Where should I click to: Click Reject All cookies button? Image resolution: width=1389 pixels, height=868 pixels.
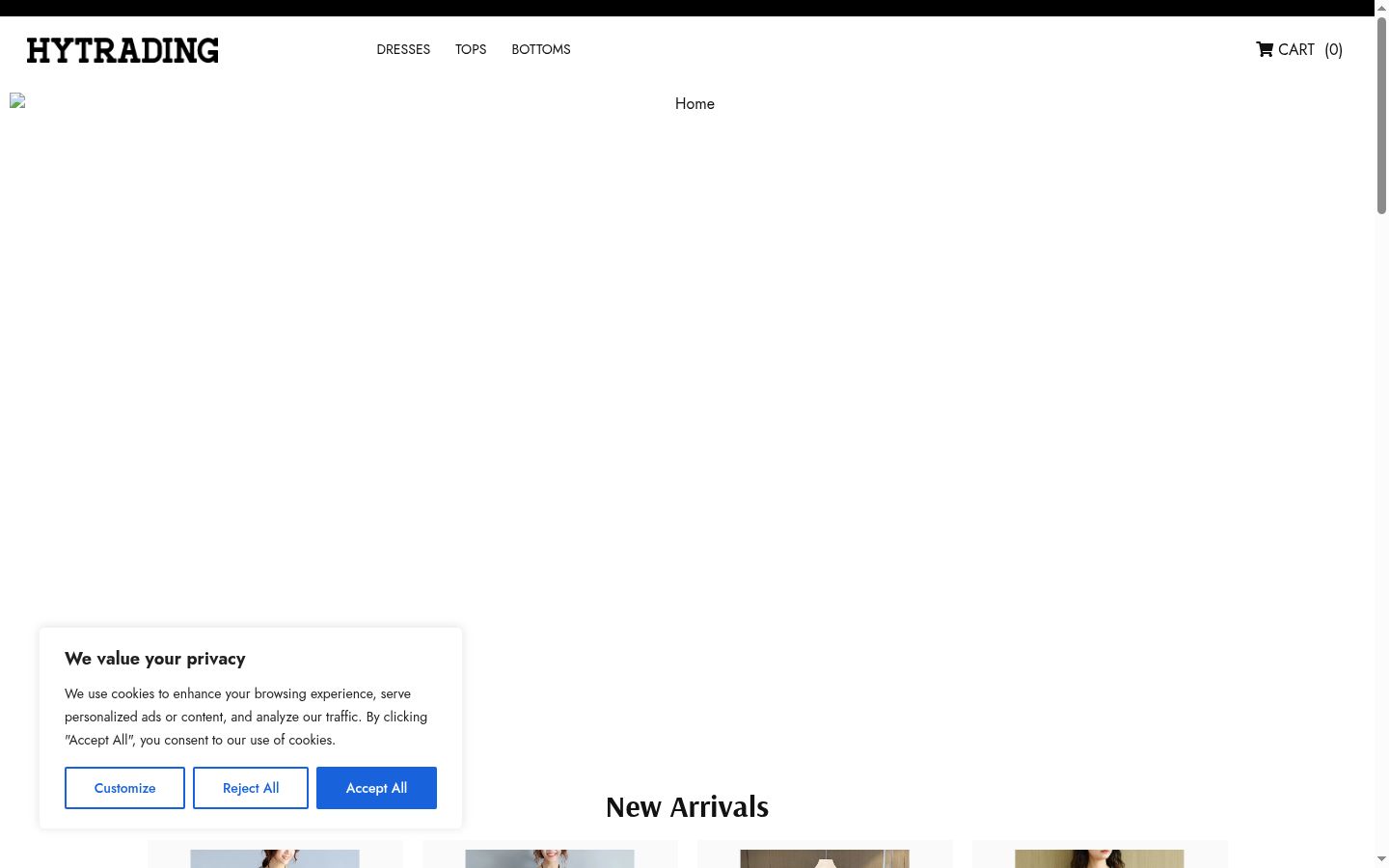click(251, 788)
